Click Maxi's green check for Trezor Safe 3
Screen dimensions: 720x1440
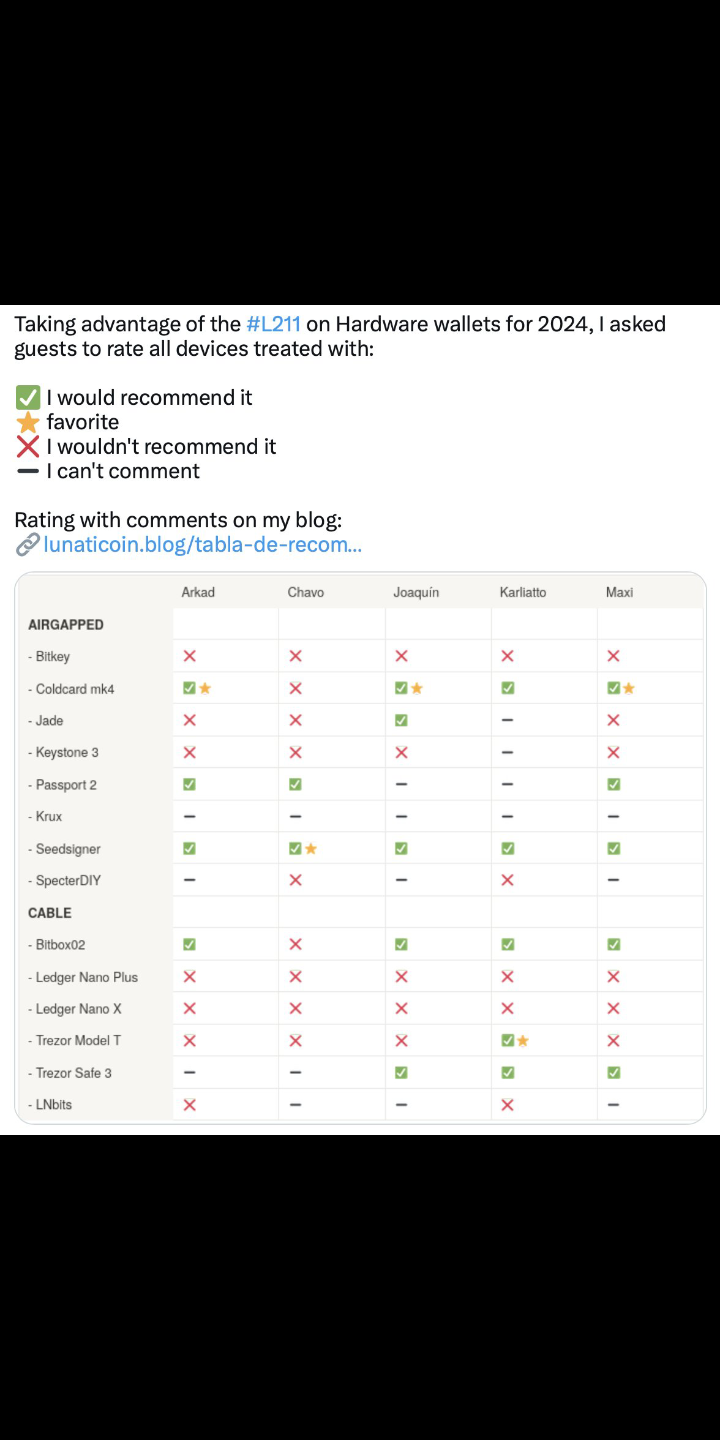click(614, 1073)
